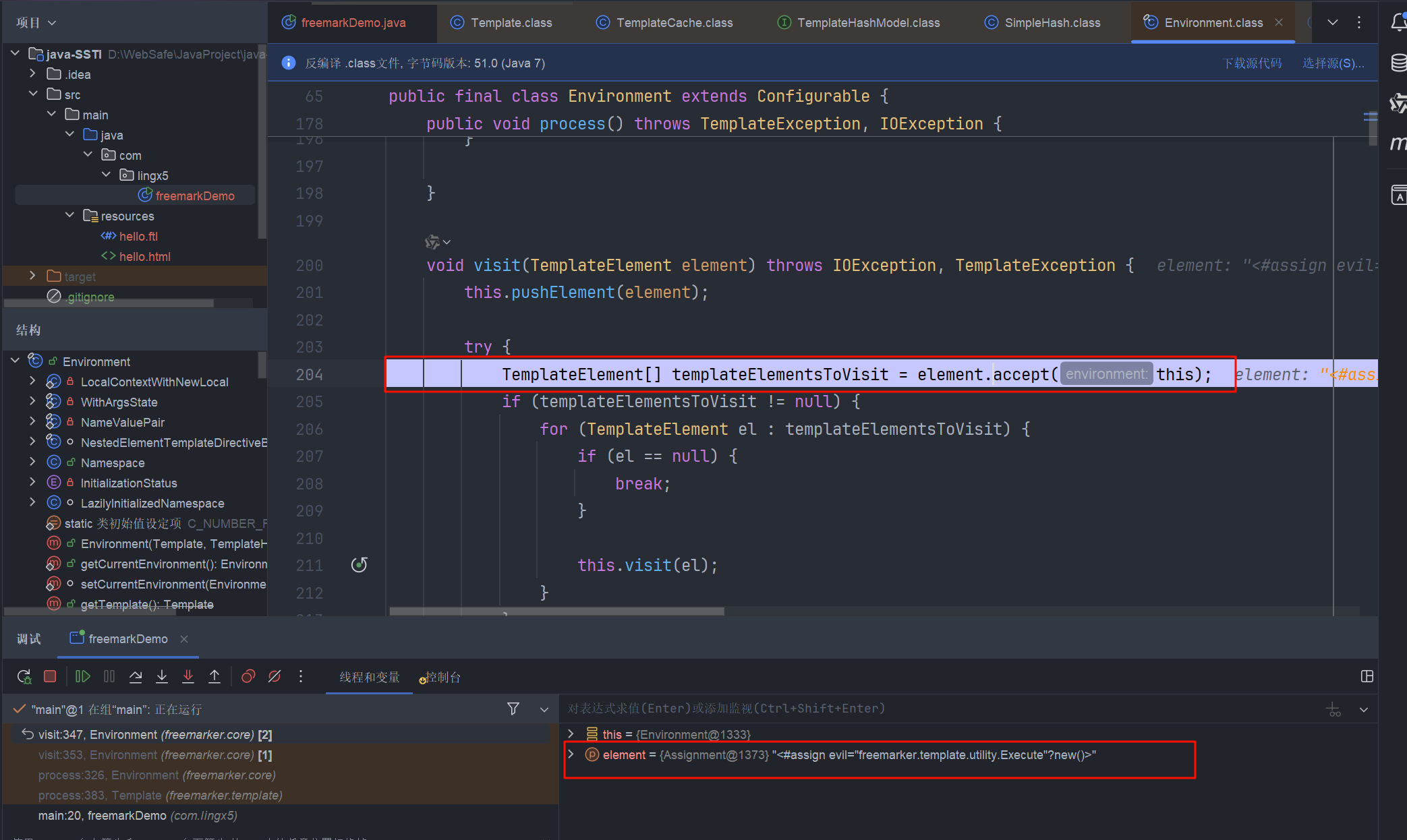
Task: Expand the element variable node
Action: pyautogui.click(x=571, y=754)
